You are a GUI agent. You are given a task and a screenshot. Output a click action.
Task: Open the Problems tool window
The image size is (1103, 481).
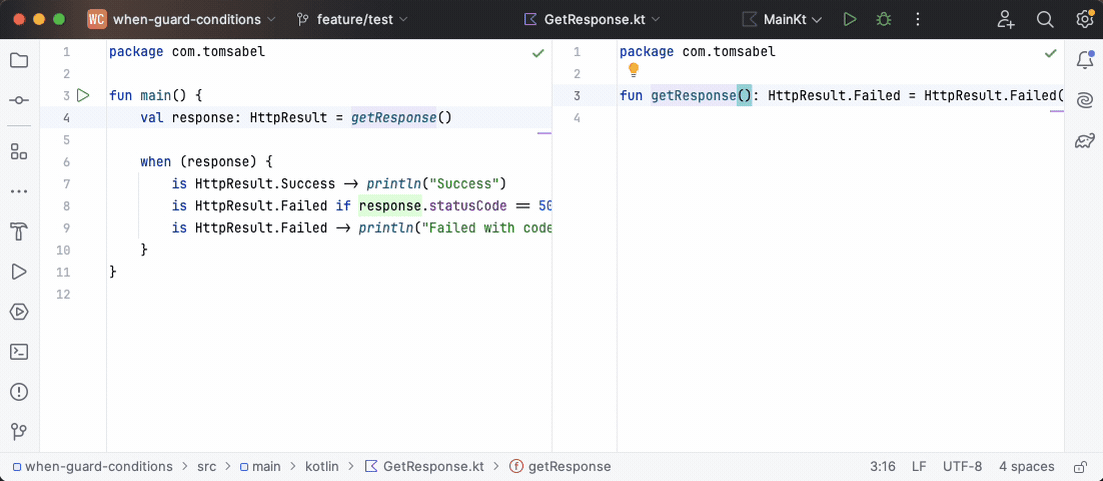click(19, 392)
